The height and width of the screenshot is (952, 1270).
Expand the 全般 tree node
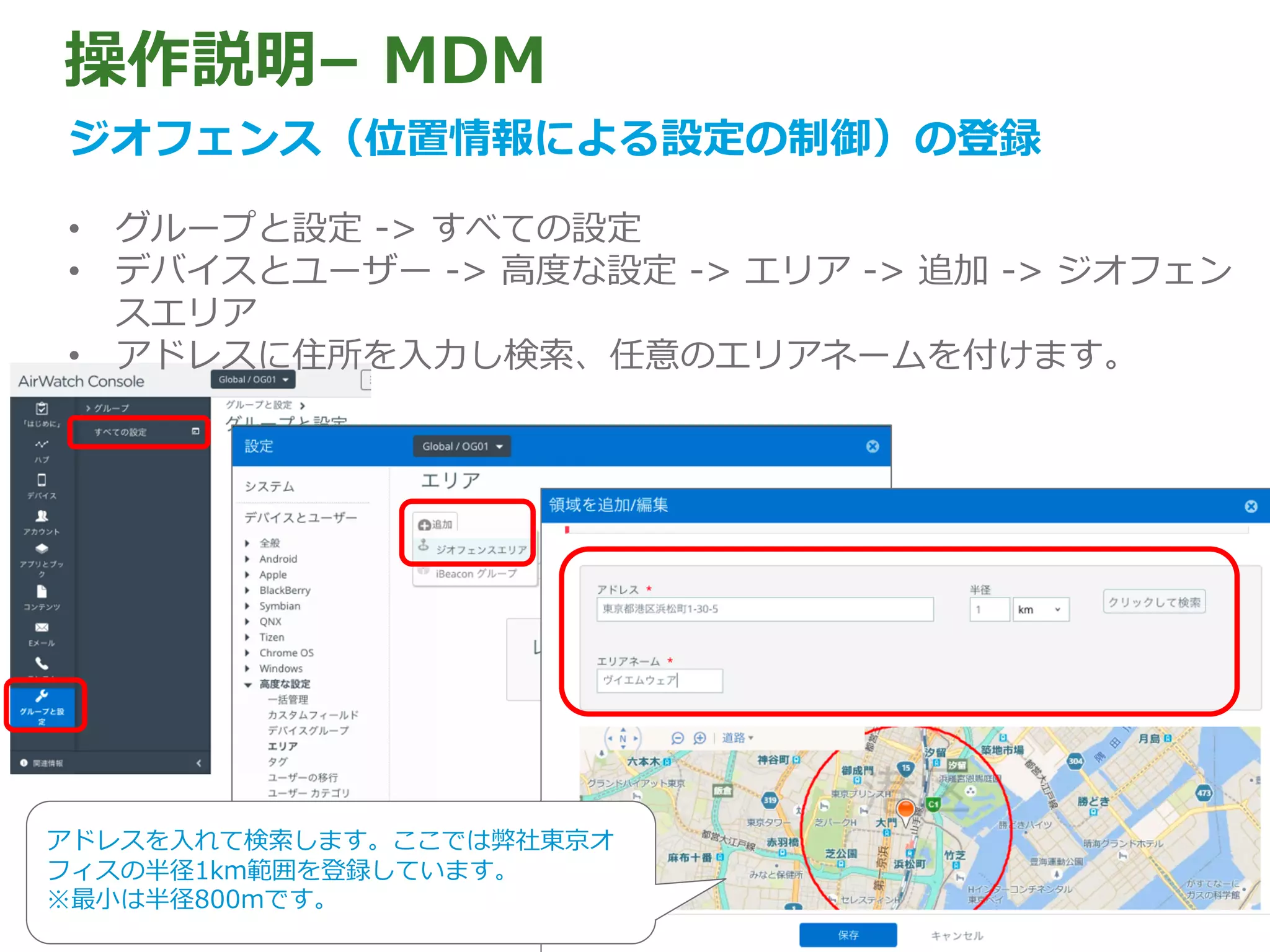coord(247,544)
